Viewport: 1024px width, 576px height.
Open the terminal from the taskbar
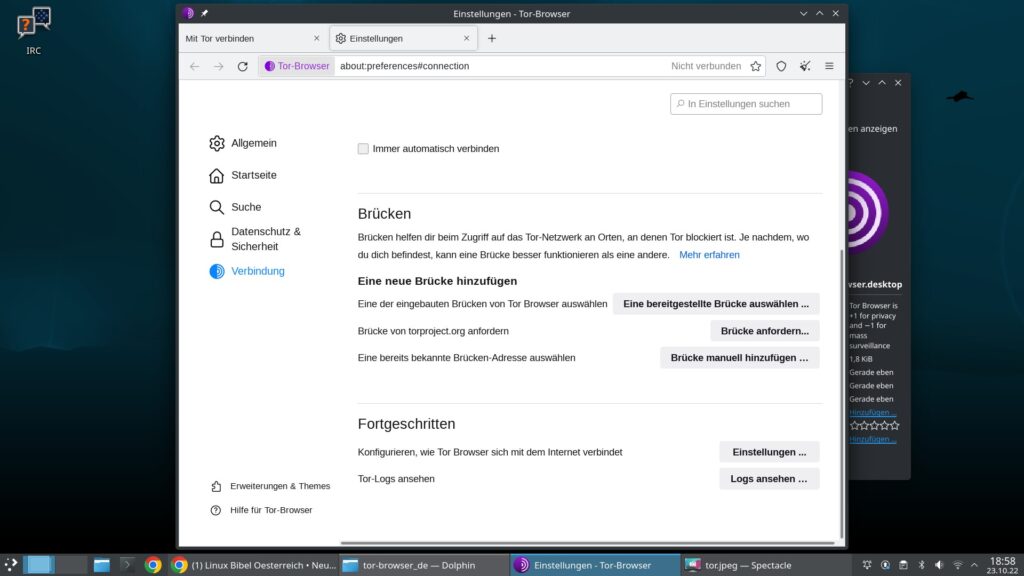tap(127, 565)
